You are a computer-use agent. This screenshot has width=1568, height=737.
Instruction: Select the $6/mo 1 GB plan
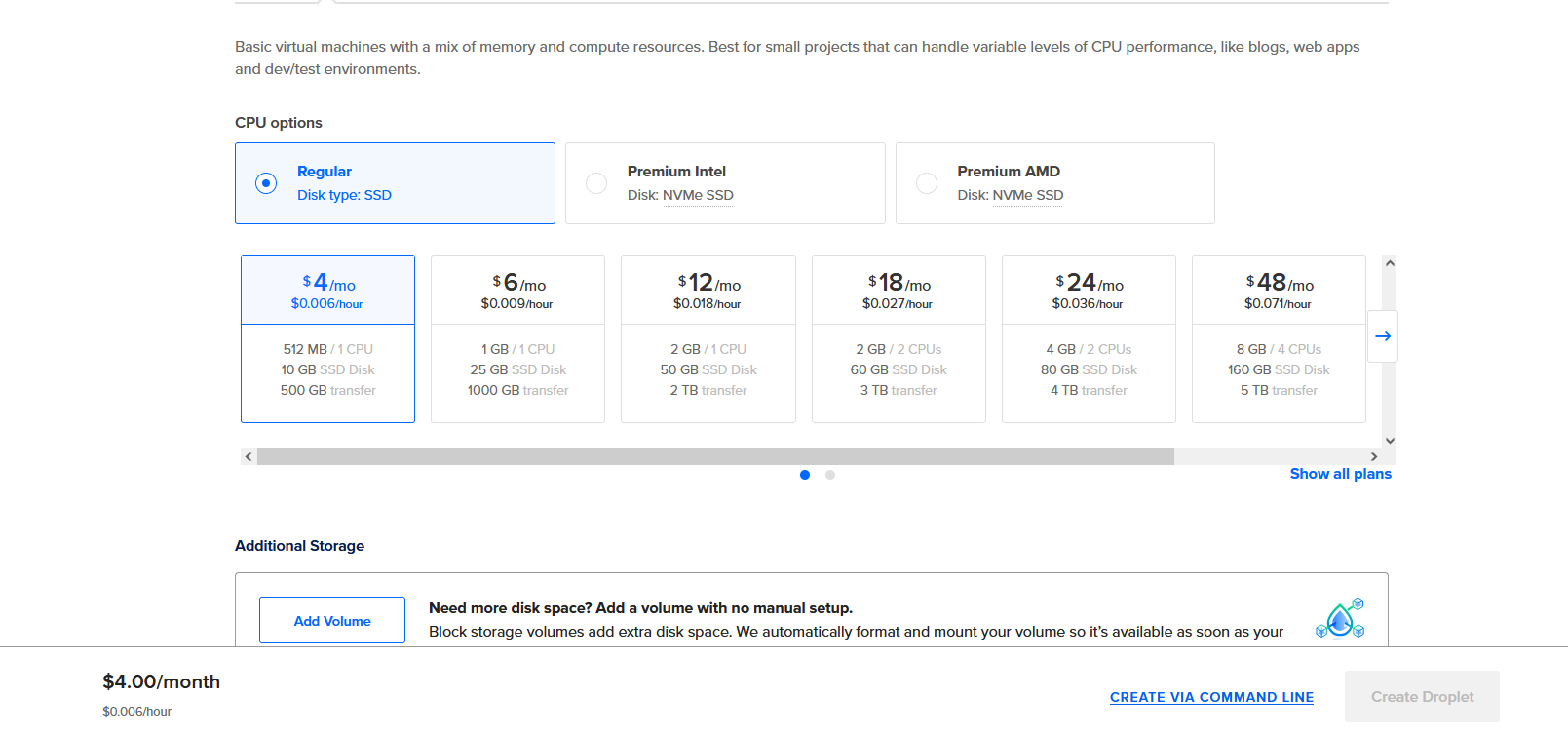(517, 339)
